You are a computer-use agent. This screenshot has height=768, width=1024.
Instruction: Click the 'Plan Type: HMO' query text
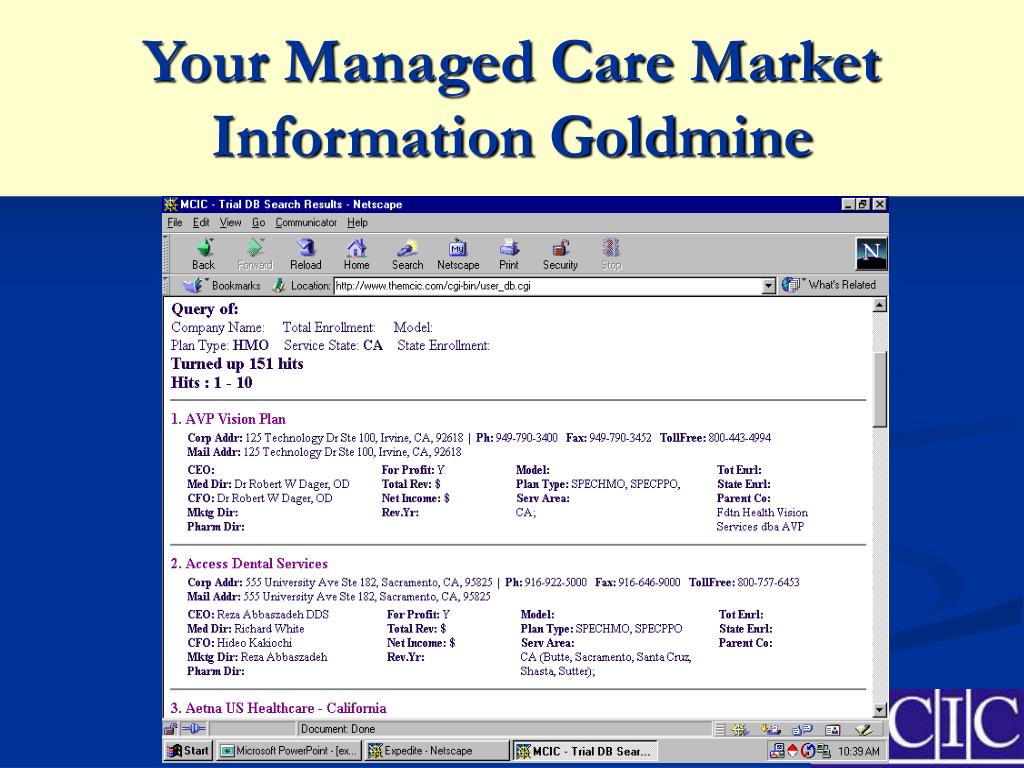[220, 345]
